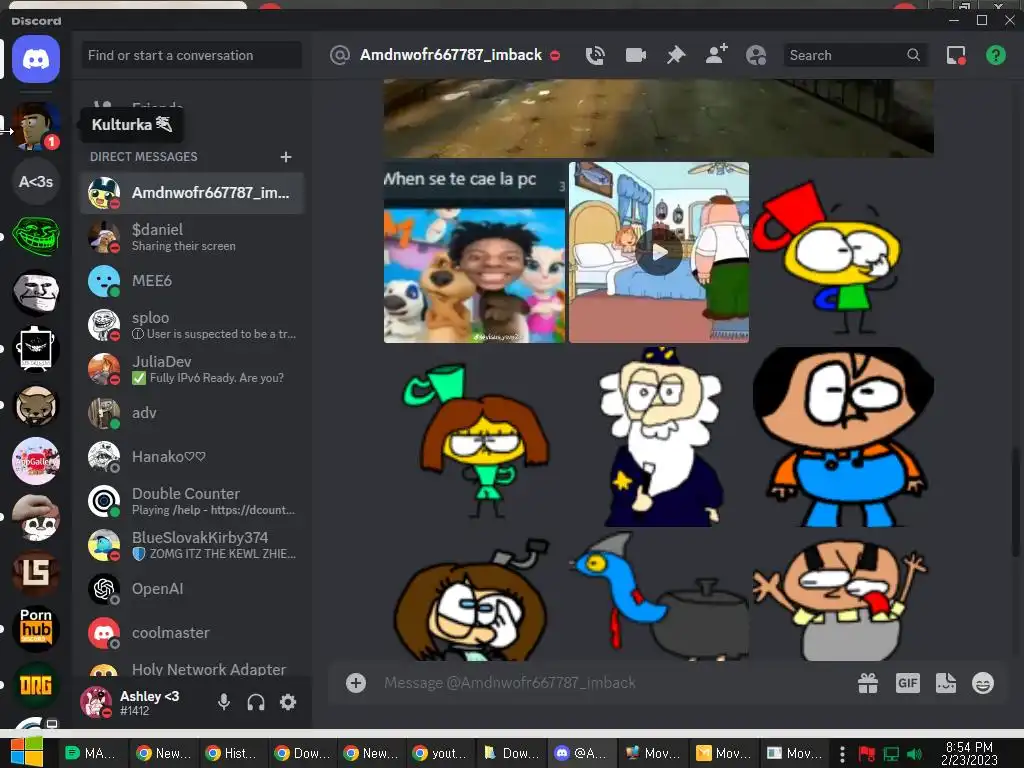The width and height of the screenshot is (1024, 768).
Task: Attach a file with the plus button
Action: click(x=356, y=683)
